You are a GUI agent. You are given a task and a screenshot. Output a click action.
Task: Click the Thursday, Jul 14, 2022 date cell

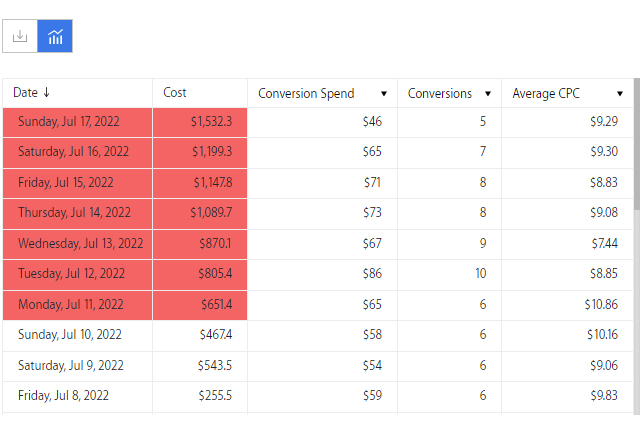click(x=77, y=213)
